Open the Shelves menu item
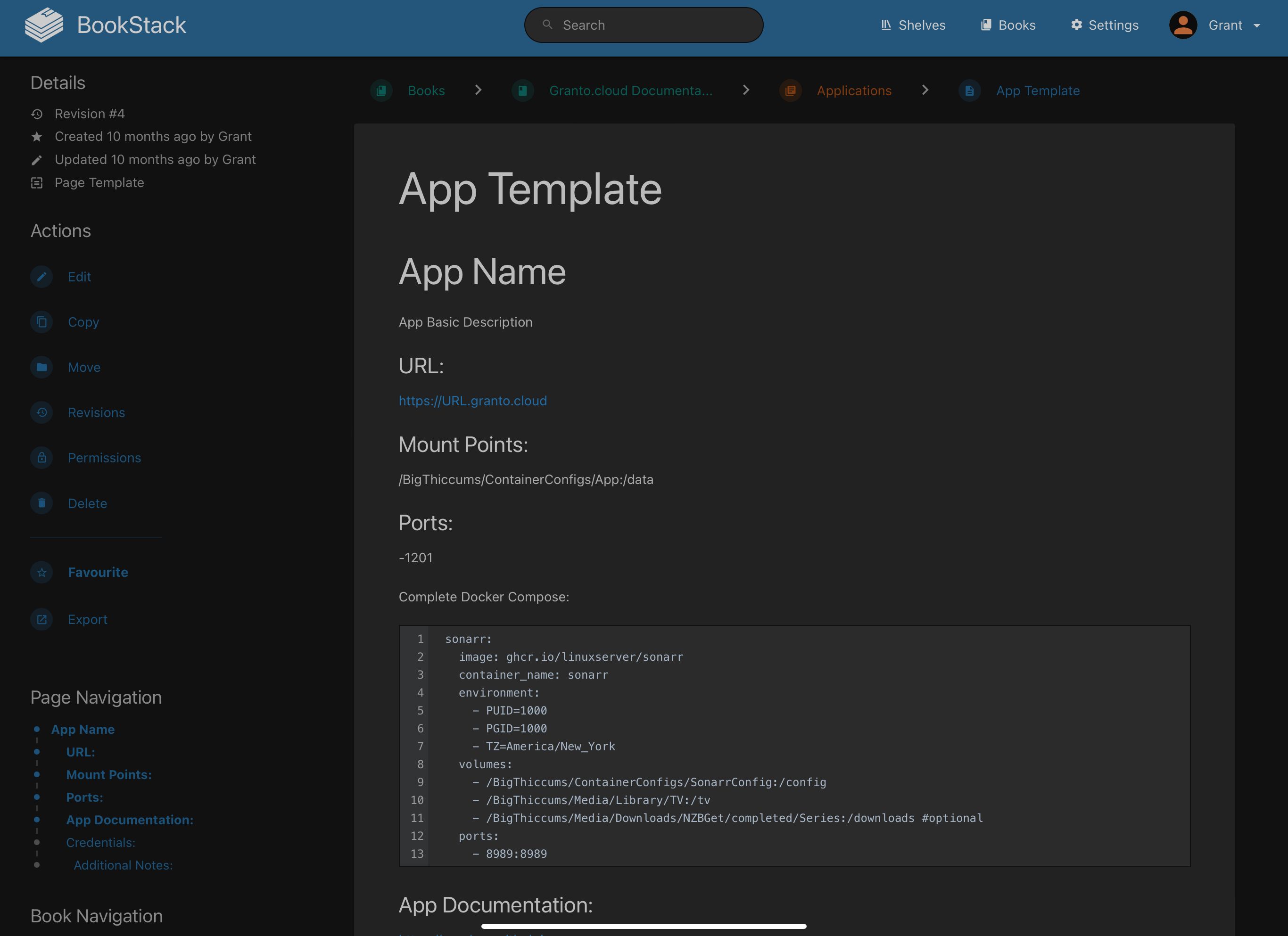 click(913, 25)
